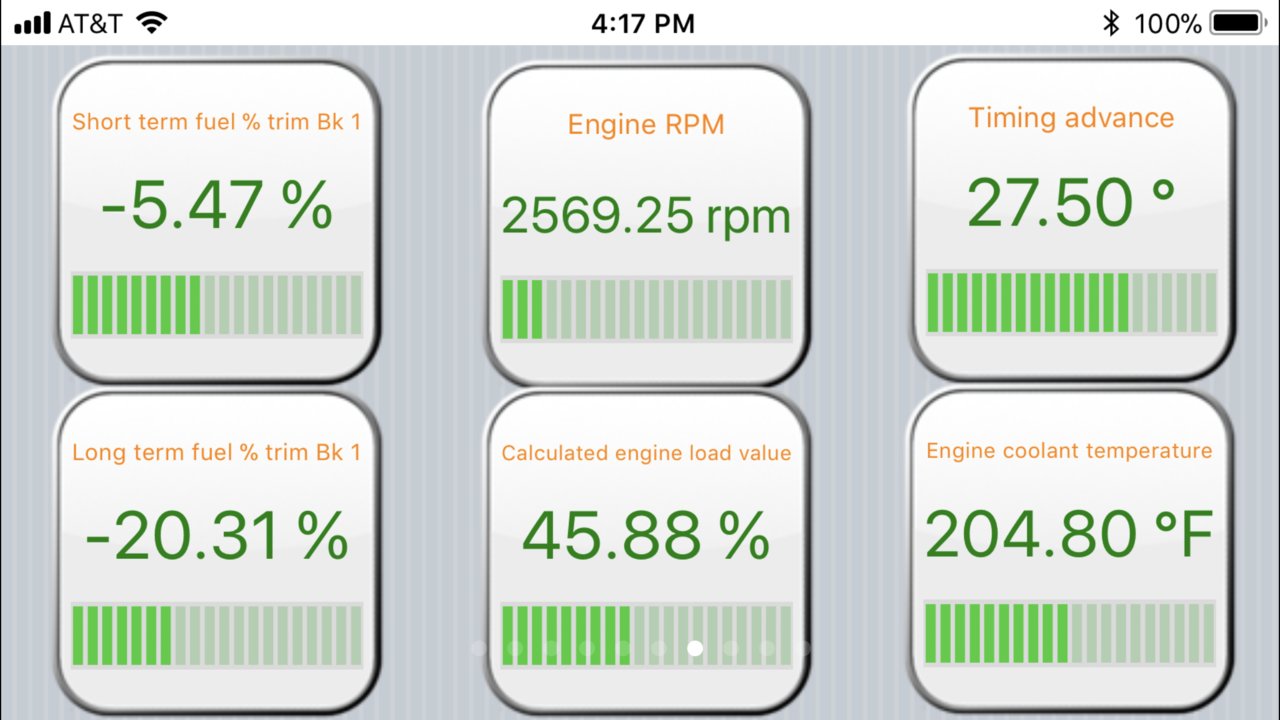Viewport: 1280px width, 720px height.
Task: Tap the 2569.25 rpm reading
Action: tap(646, 216)
